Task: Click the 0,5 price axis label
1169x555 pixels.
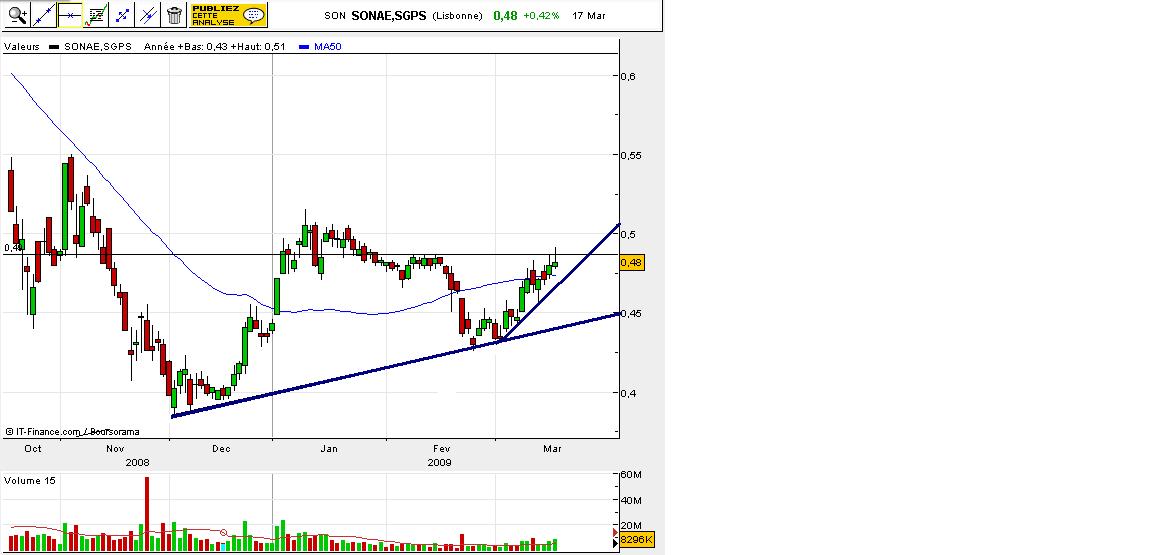Action: pos(628,234)
